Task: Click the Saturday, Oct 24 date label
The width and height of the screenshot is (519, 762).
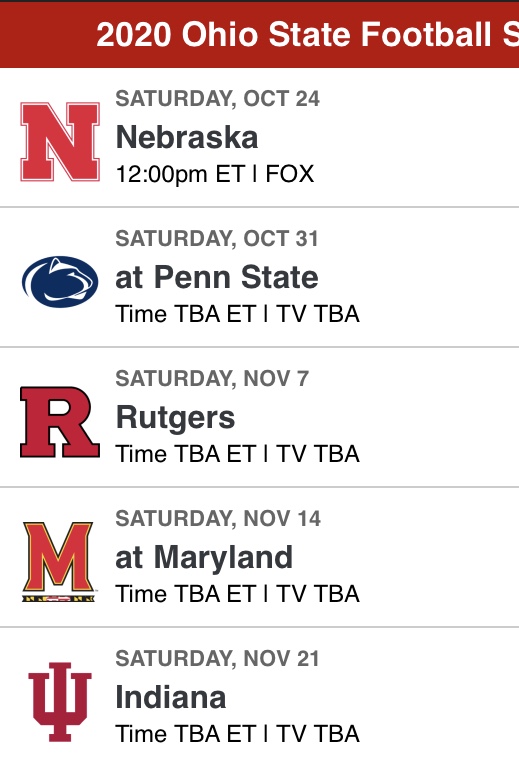Action: (218, 99)
